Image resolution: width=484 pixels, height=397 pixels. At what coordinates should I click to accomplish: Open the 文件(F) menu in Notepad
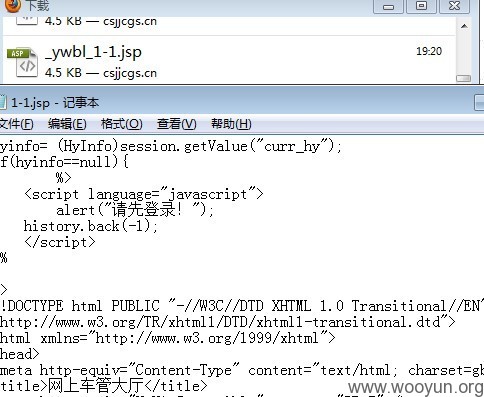(x=16, y=124)
